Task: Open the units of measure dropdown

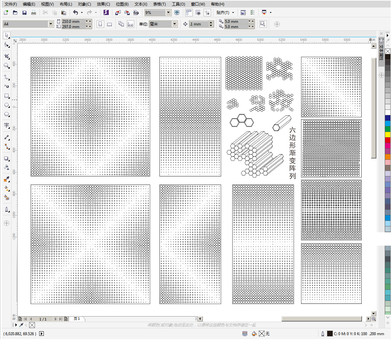Action: click(x=163, y=24)
